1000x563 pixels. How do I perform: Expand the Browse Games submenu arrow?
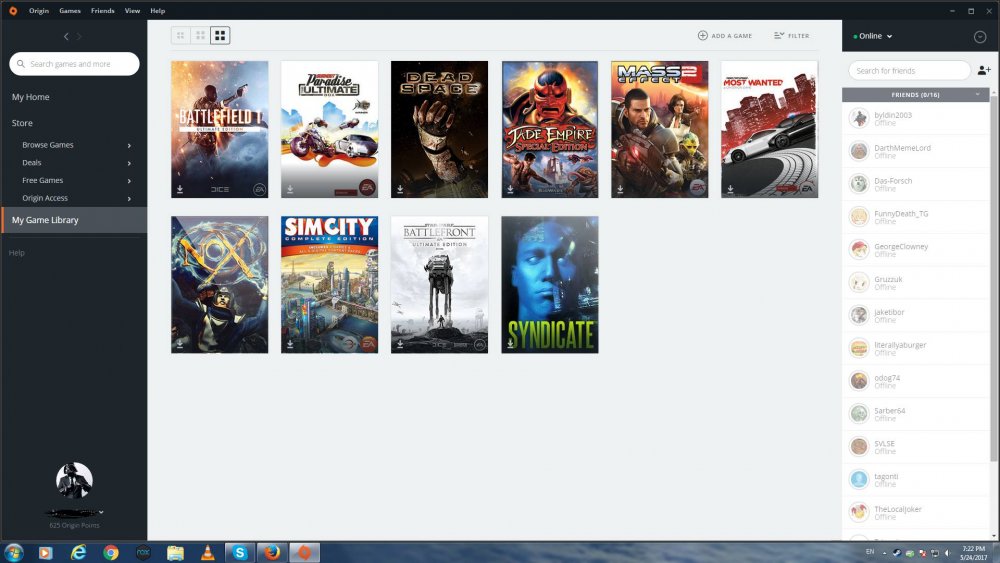tap(129, 145)
